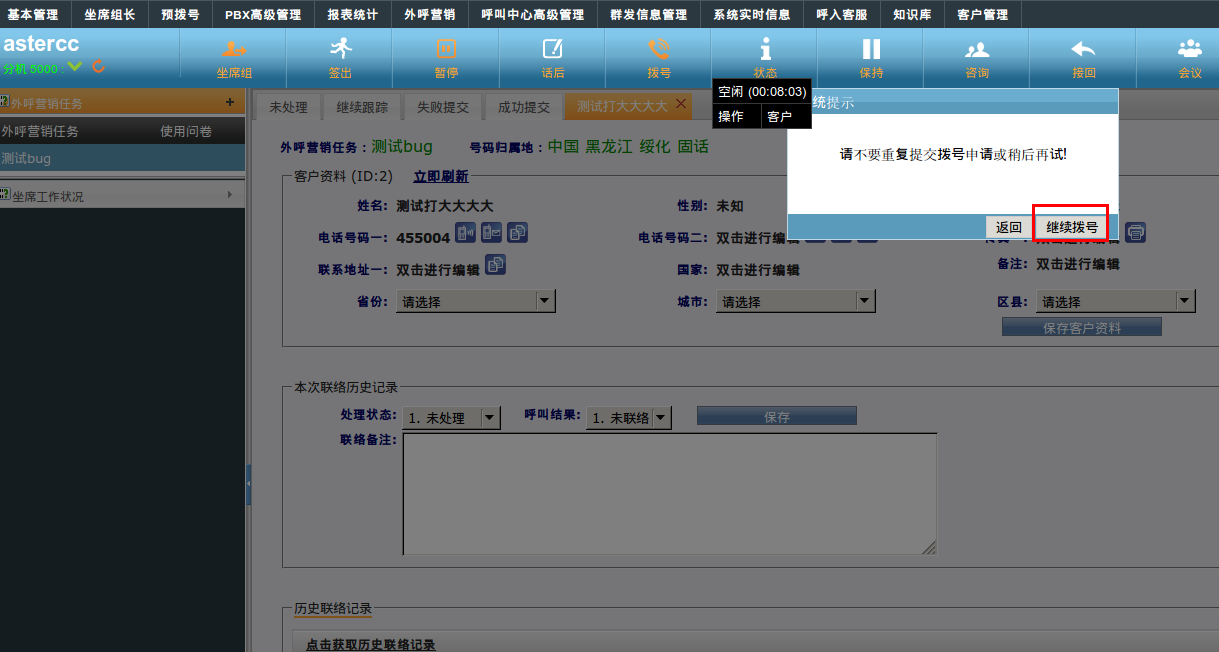Click the dial icon next to phone 455004
The height and width of the screenshot is (652, 1219).
(466, 234)
